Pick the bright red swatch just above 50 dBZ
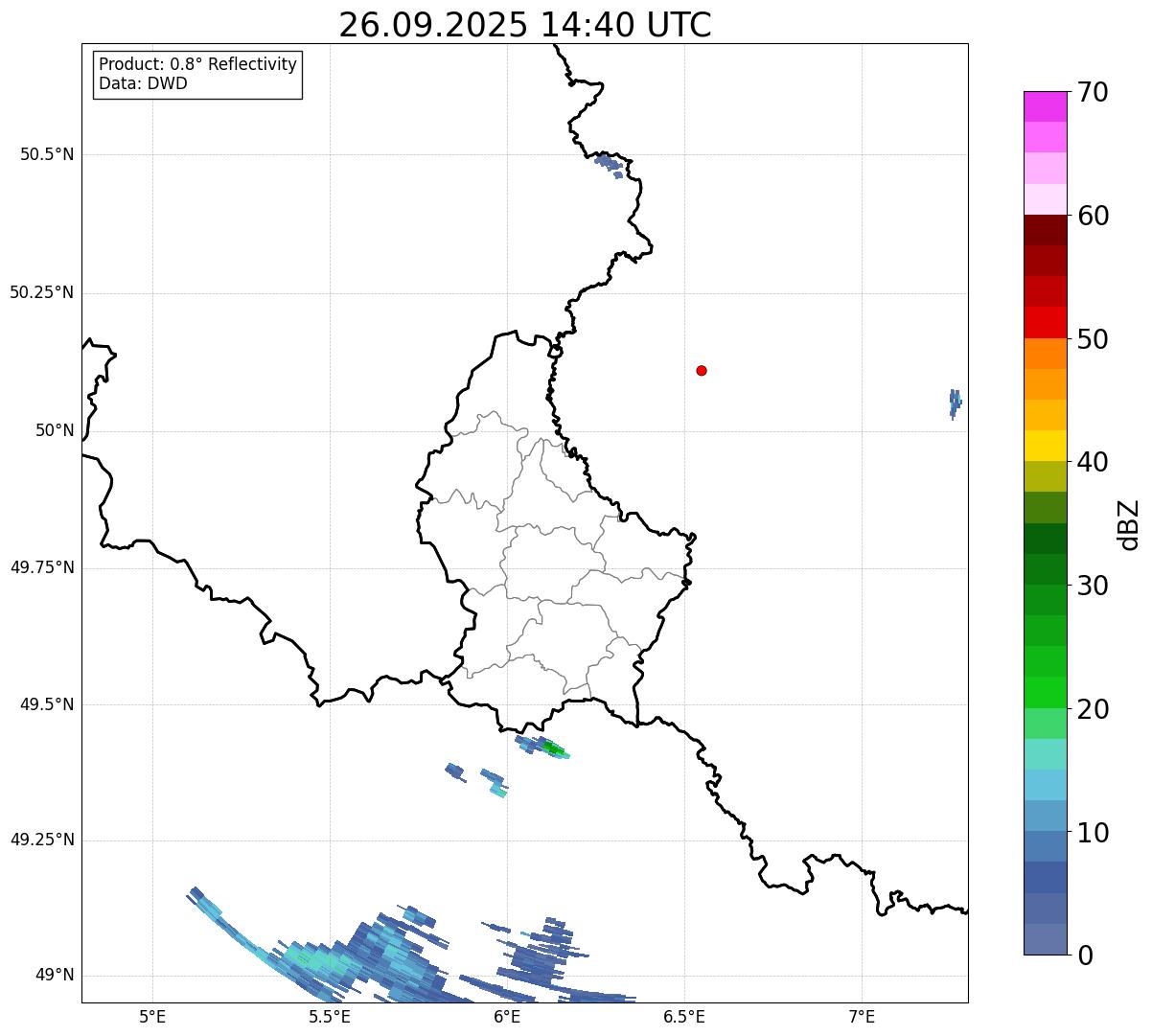Image resolution: width=1152 pixels, height=1036 pixels. click(1045, 322)
